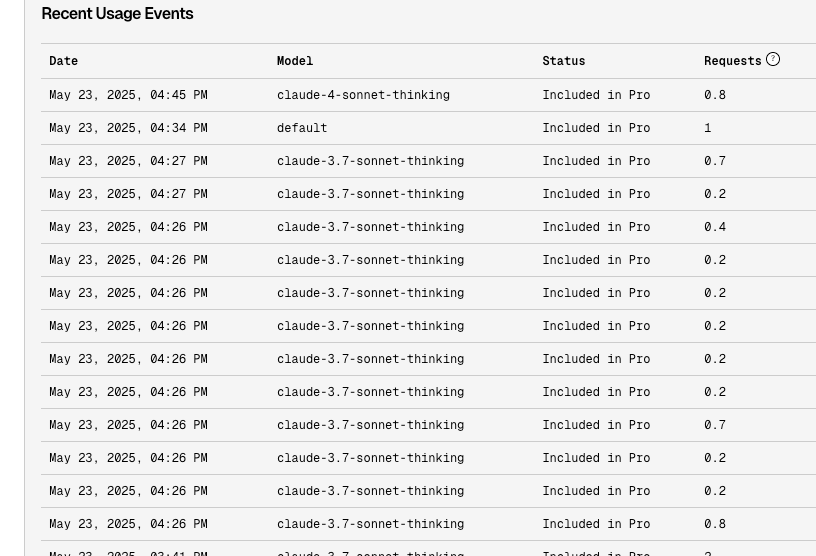The height and width of the screenshot is (556, 816).
Task: Click the Requests column header
Action: (x=733, y=61)
